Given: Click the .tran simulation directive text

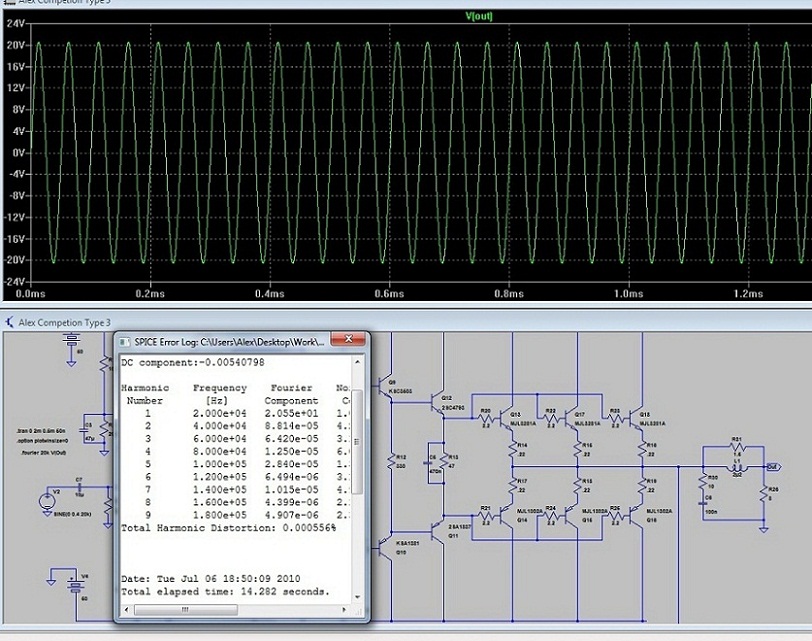Looking at the screenshot, I should (x=41, y=431).
